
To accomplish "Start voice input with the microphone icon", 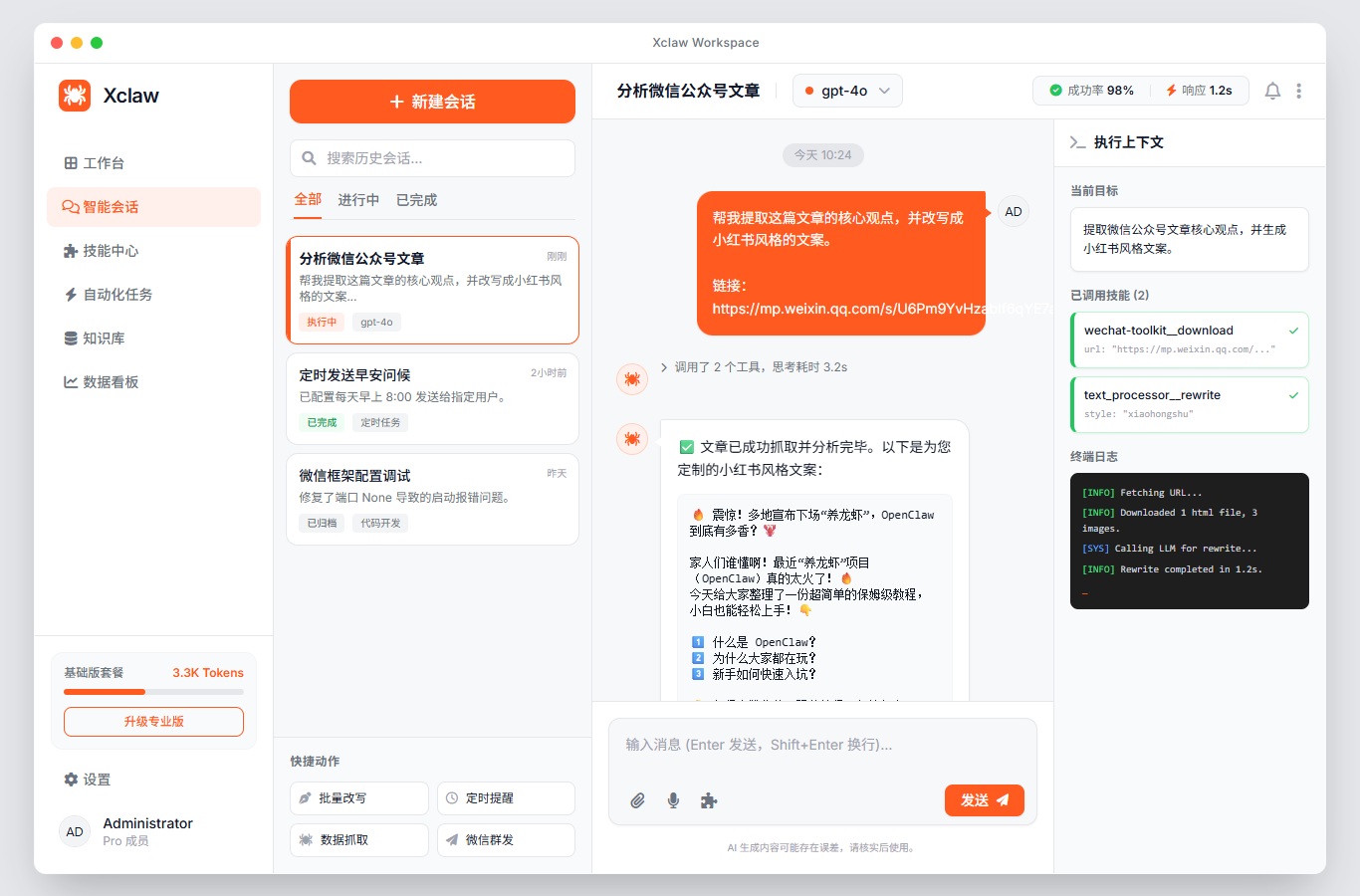I will [x=673, y=799].
